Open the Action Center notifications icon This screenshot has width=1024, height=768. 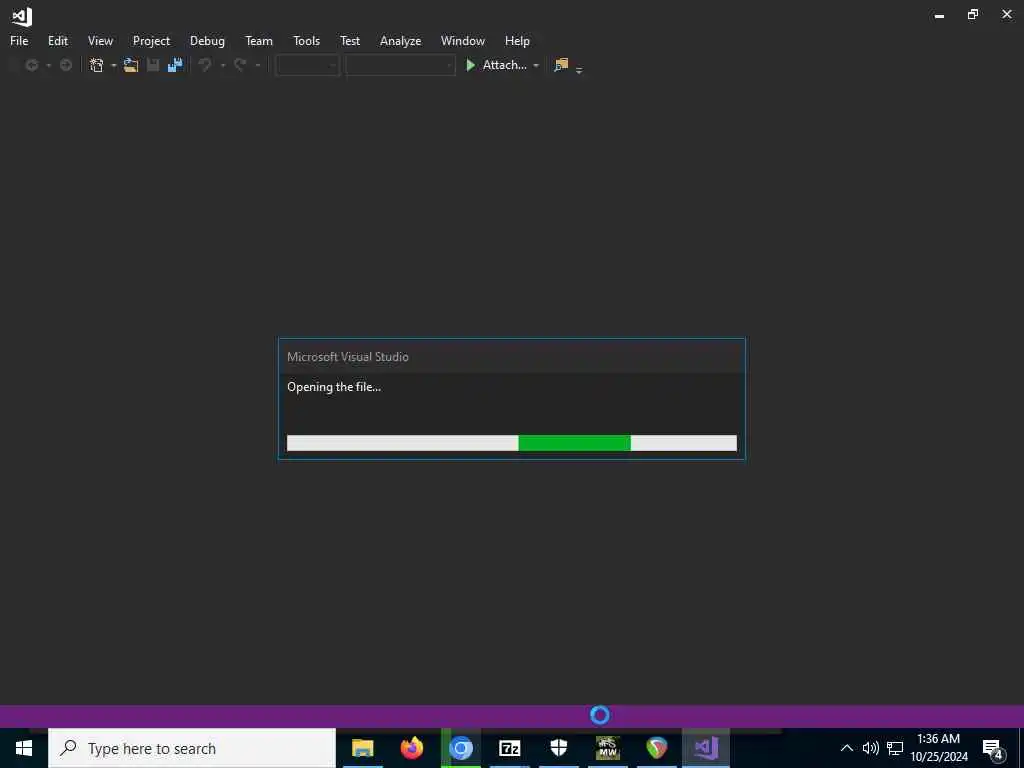pyautogui.click(x=993, y=749)
